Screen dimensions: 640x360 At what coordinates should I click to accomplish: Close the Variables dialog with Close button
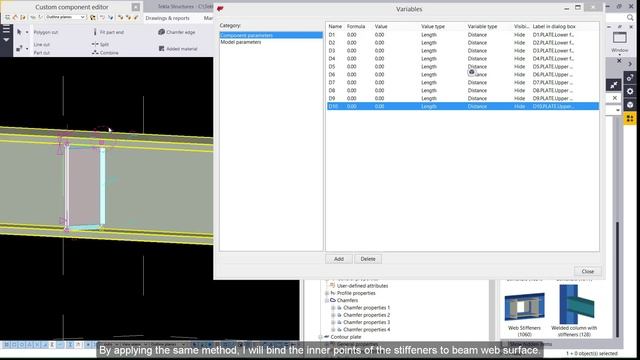coord(588,271)
